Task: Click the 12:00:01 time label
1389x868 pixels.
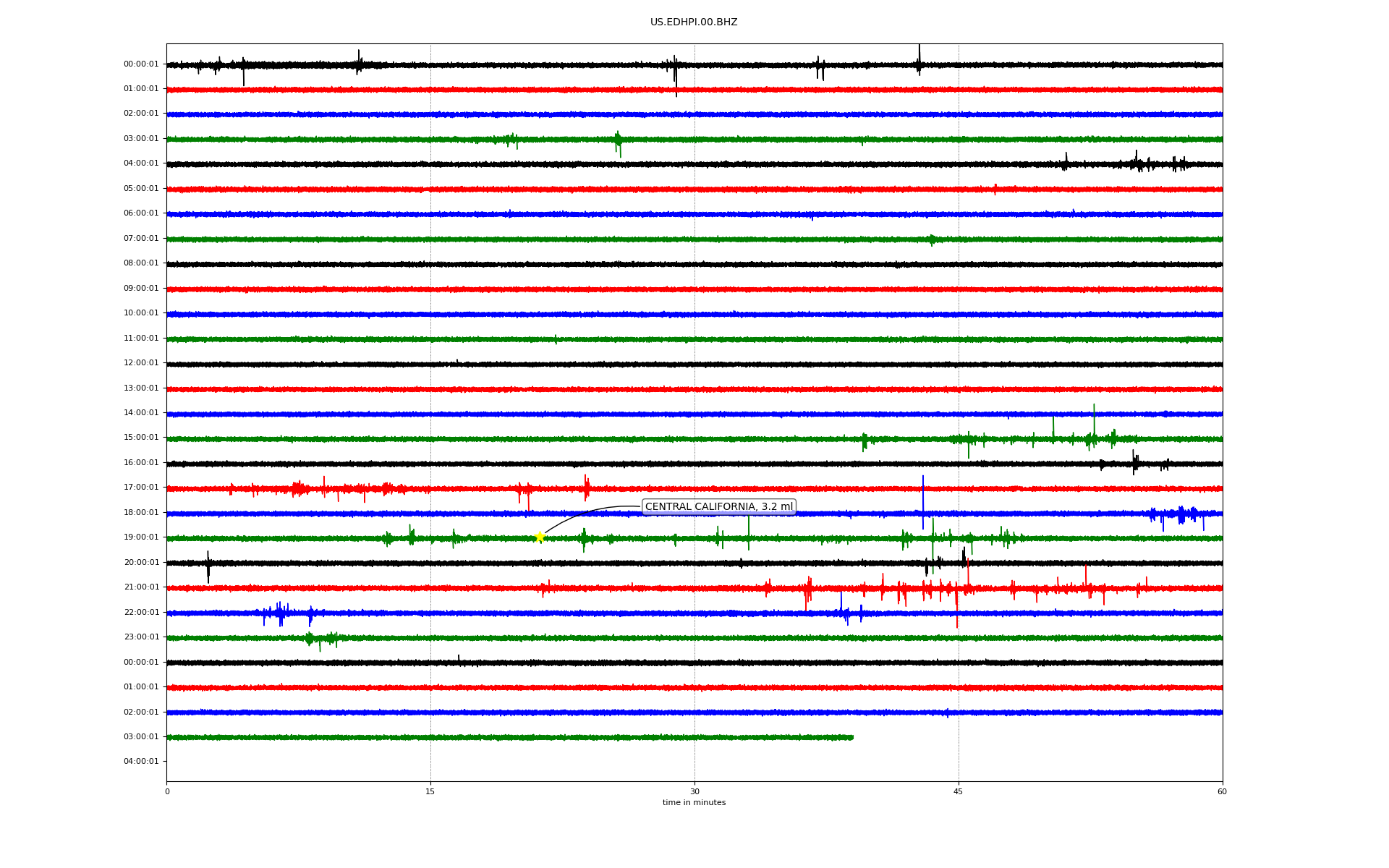Action: click(x=141, y=362)
